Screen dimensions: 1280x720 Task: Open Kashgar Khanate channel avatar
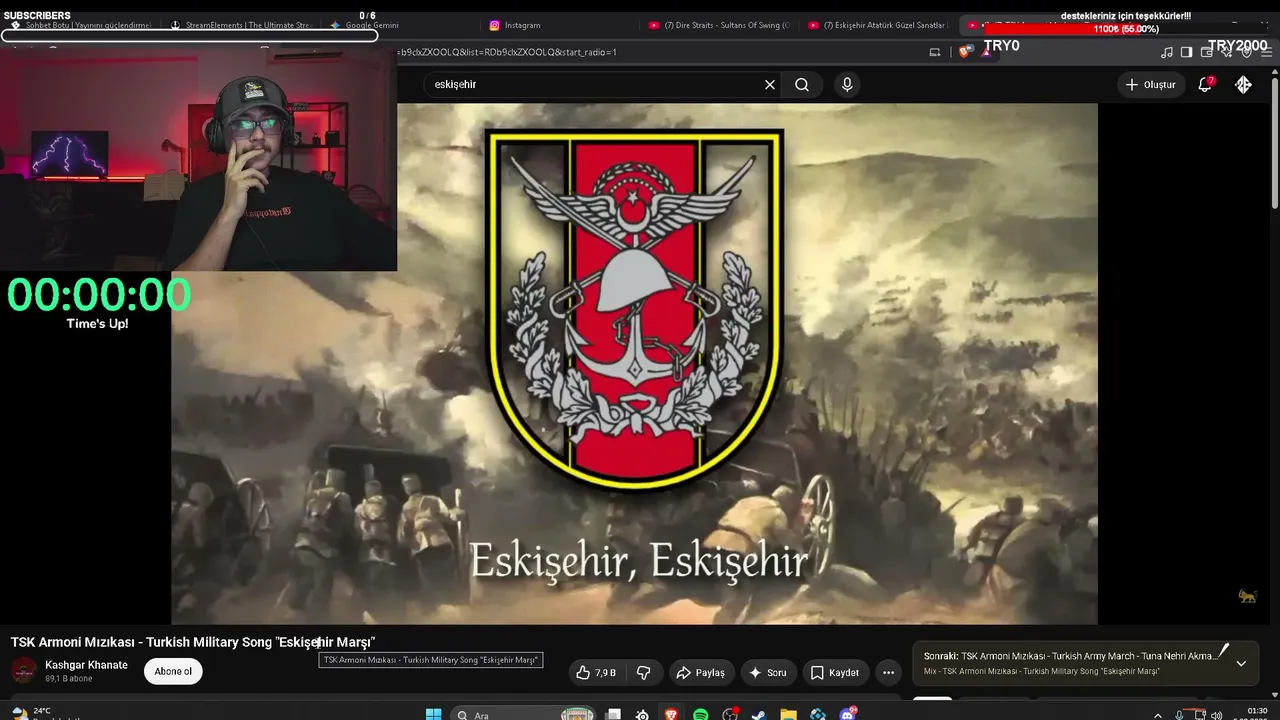coord(24,670)
